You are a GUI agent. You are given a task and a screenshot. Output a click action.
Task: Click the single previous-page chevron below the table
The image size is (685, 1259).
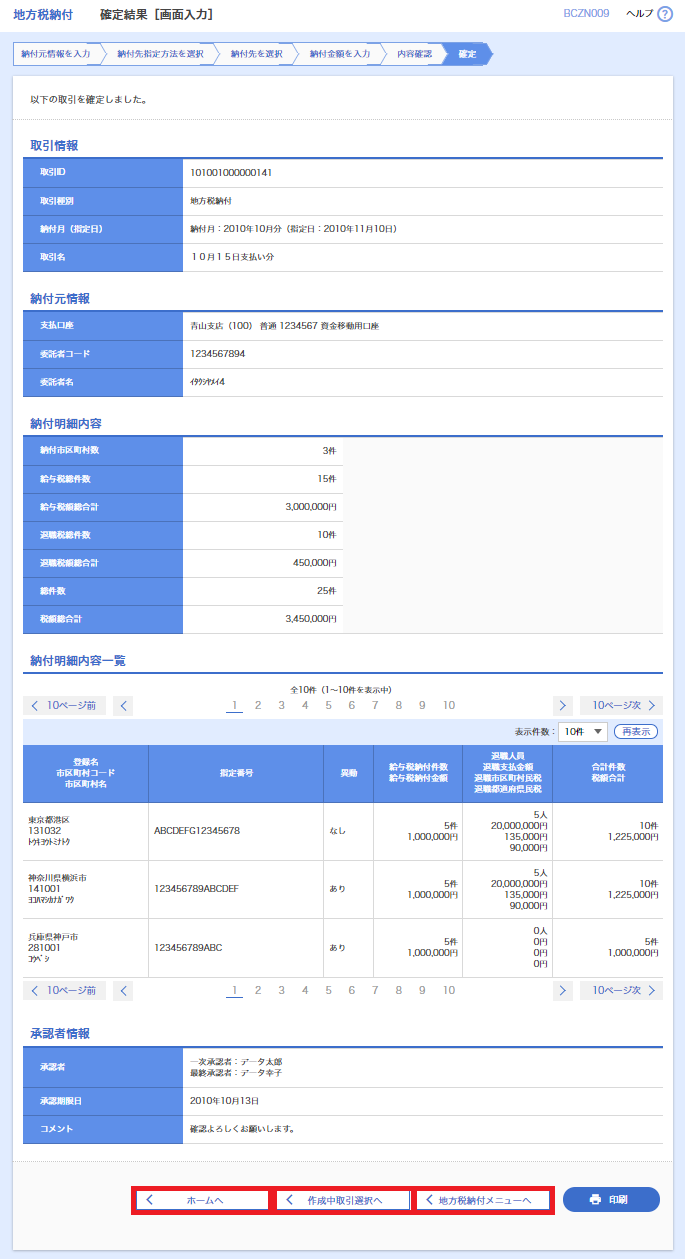point(123,991)
